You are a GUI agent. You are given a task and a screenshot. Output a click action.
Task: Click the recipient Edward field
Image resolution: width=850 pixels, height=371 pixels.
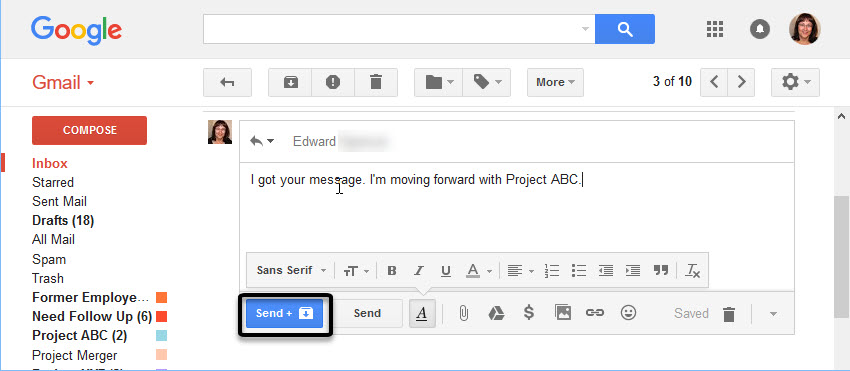(x=340, y=142)
